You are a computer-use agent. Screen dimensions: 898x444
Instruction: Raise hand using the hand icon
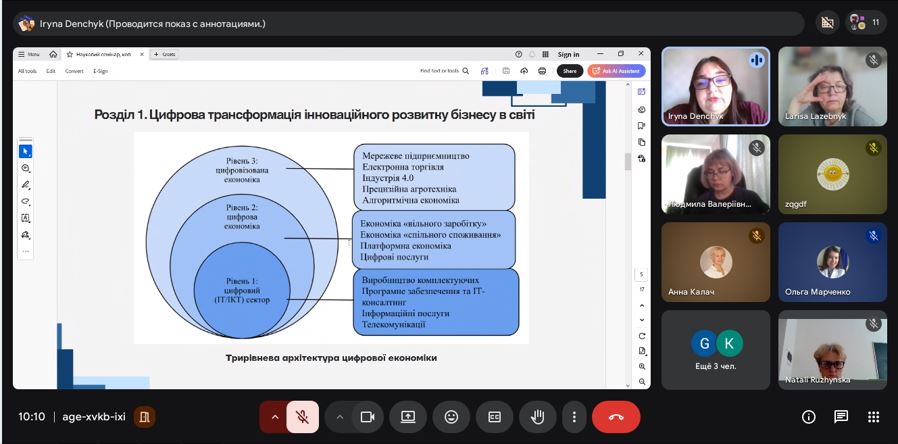pyautogui.click(x=537, y=417)
